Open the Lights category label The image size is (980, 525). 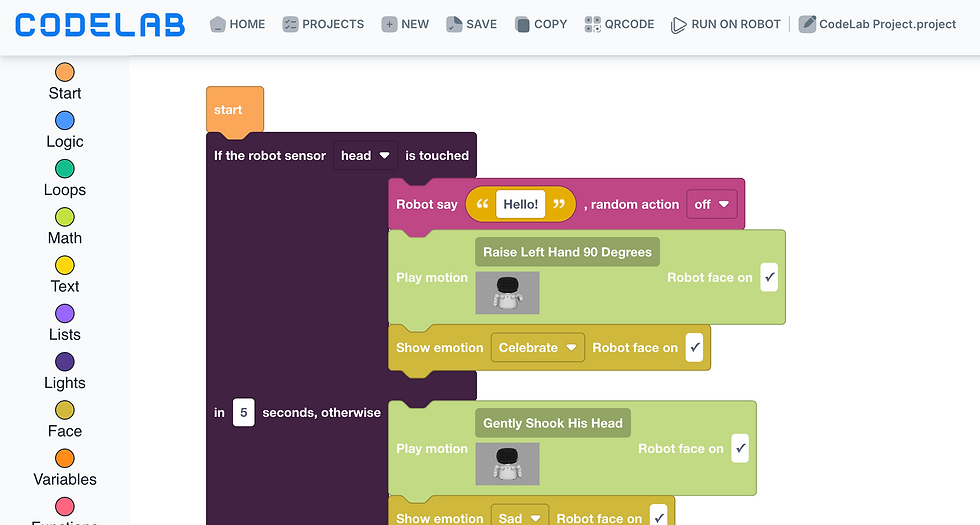pyautogui.click(x=65, y=383)
